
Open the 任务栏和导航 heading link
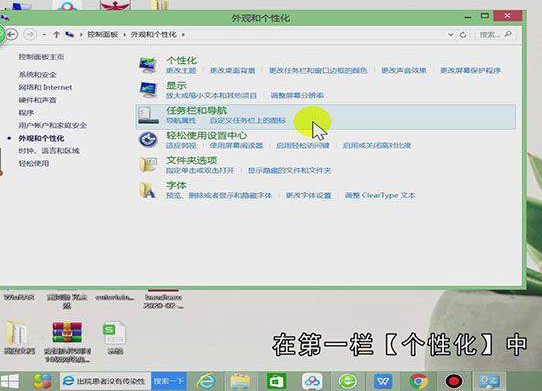coord(197,110)
